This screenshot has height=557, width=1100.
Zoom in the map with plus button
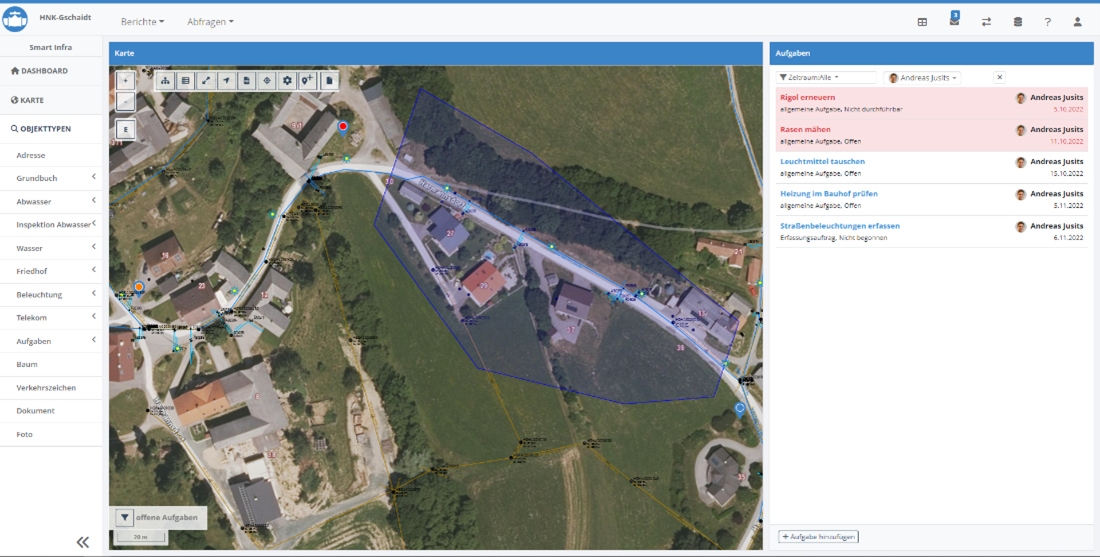tap(125, 80)
